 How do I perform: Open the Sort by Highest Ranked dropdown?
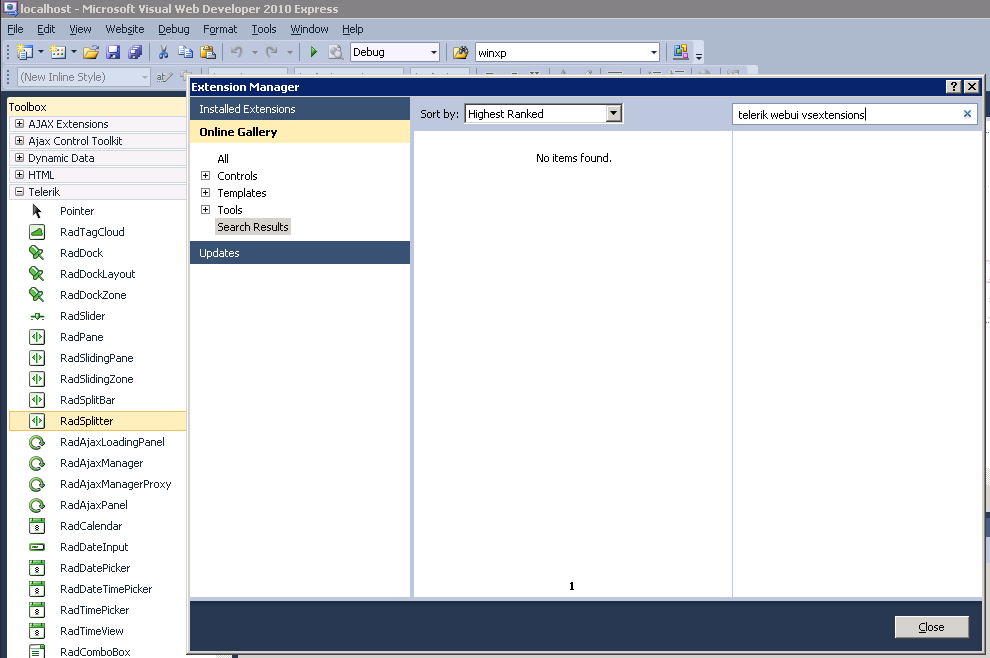tap(613, 114)
